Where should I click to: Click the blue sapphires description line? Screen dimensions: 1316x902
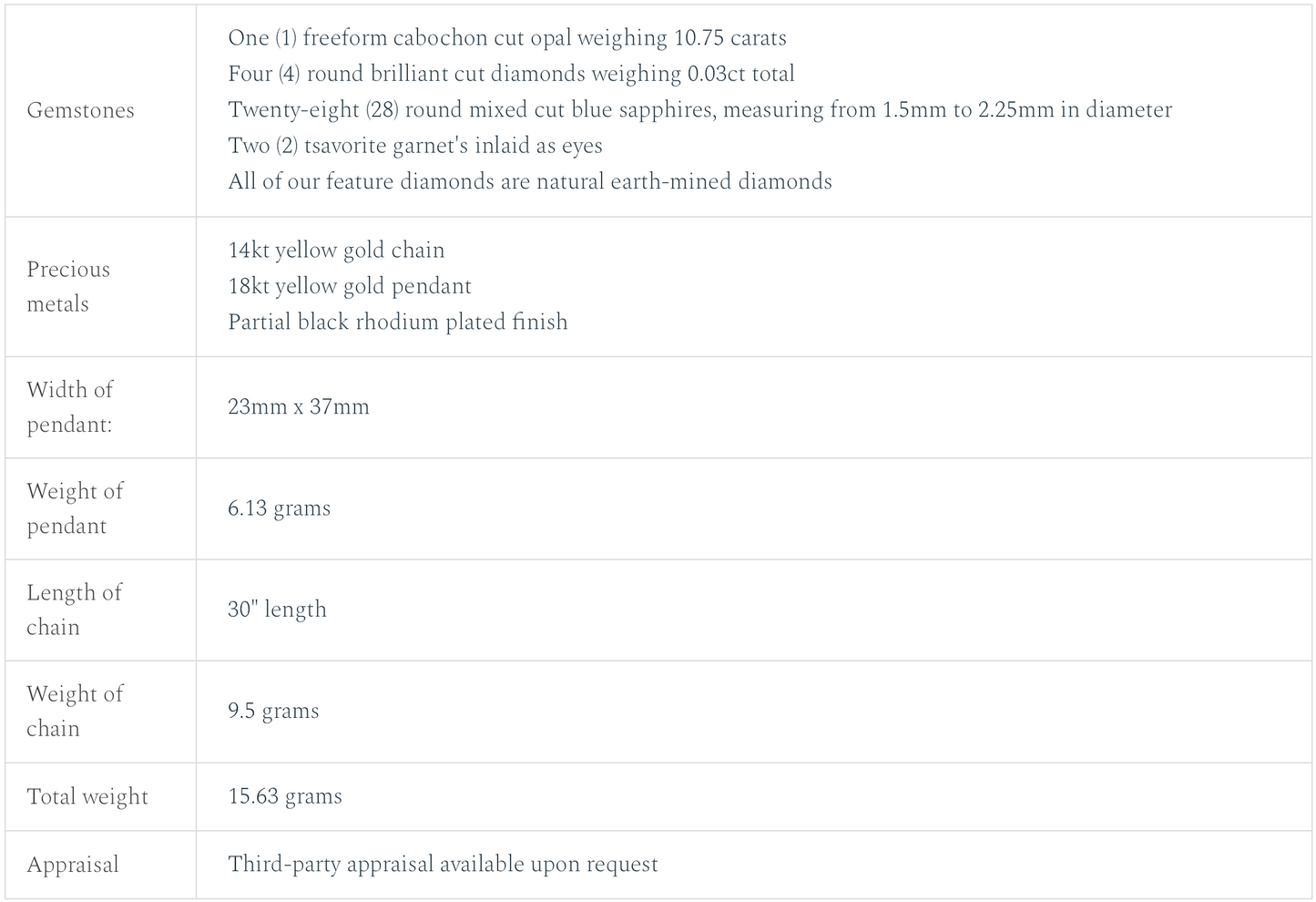point(699,110)
